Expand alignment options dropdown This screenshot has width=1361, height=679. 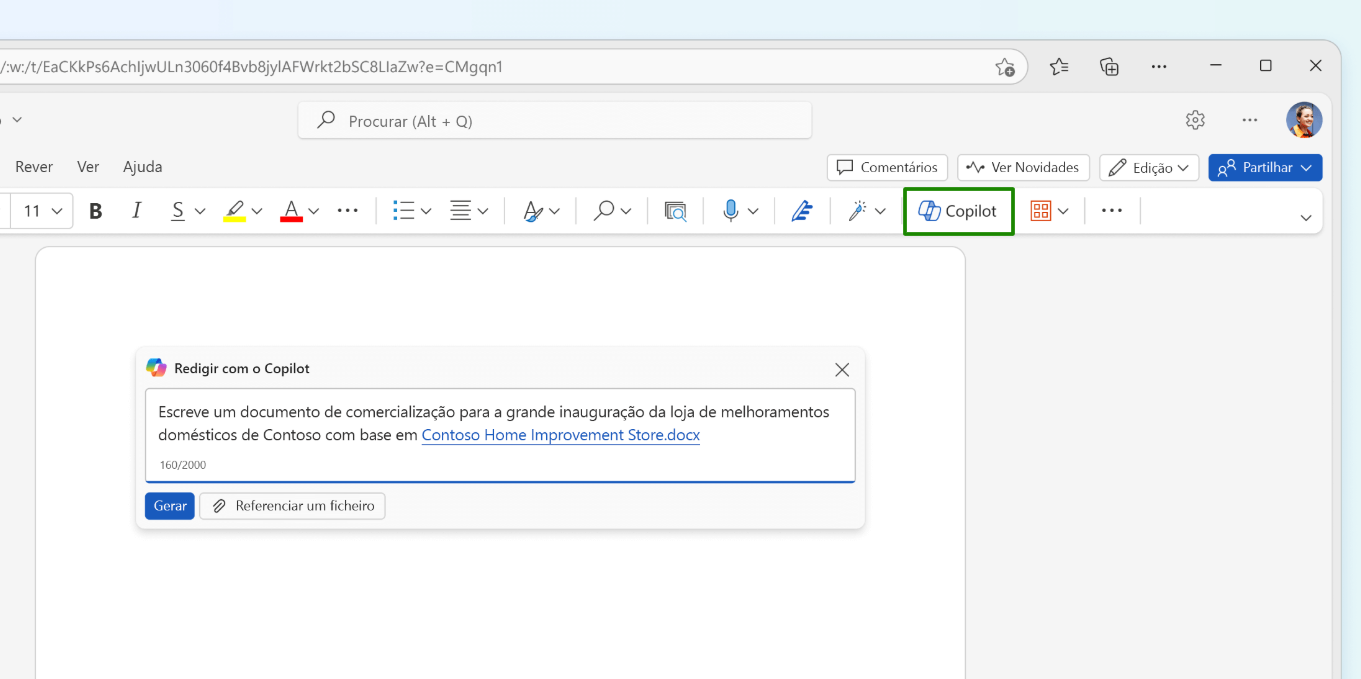tap(483, 211)
